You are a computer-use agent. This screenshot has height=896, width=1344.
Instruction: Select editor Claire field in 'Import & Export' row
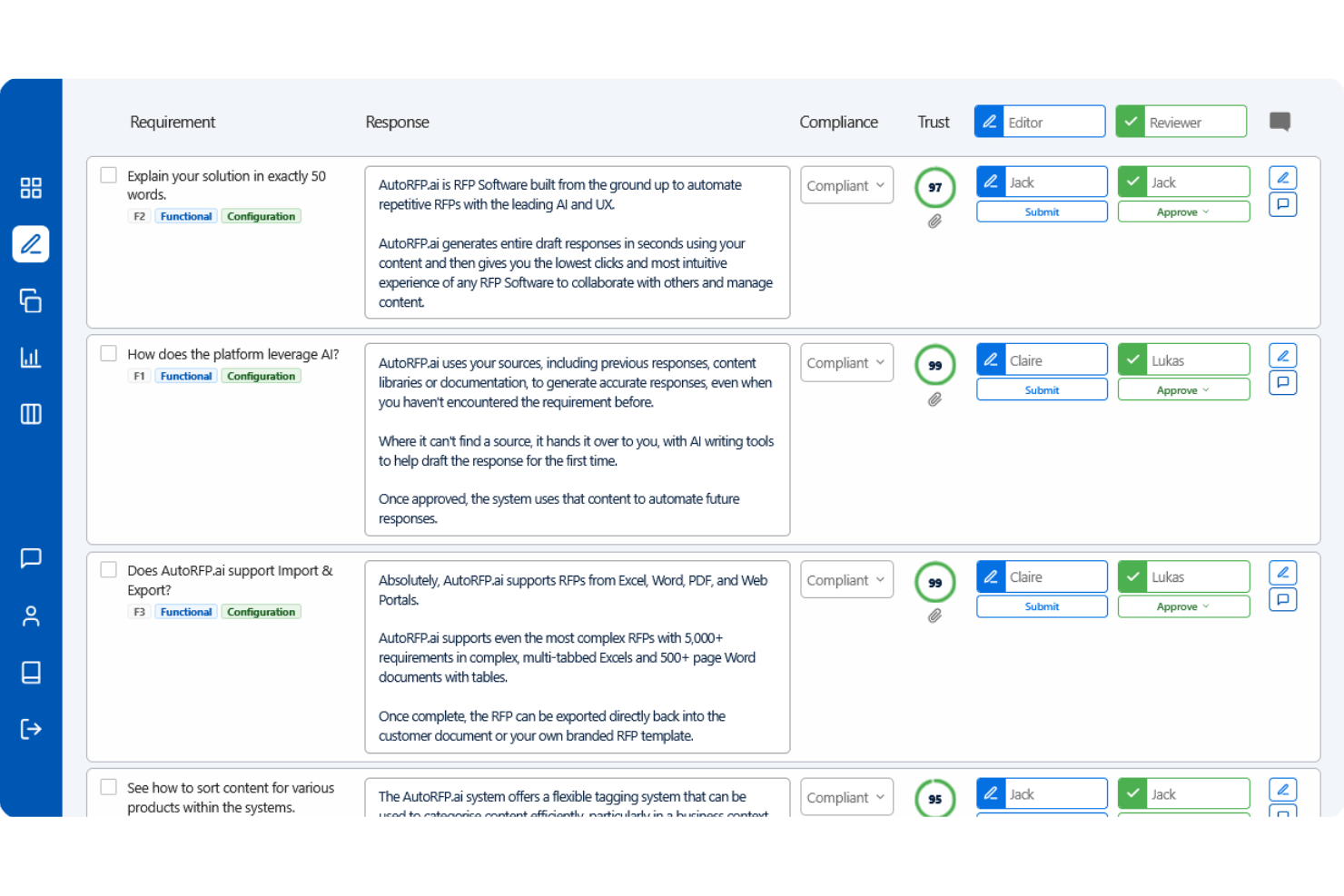(x=1042, y=576)
